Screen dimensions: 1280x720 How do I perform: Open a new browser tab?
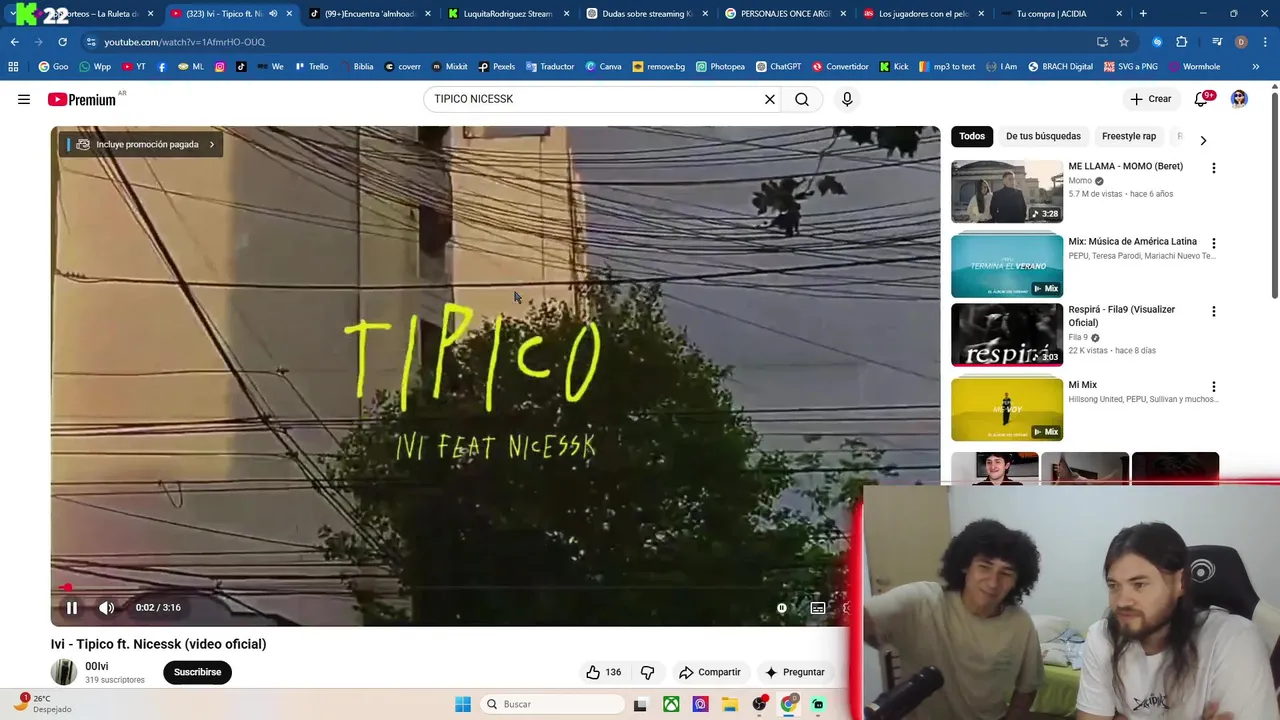(1143, 14)
